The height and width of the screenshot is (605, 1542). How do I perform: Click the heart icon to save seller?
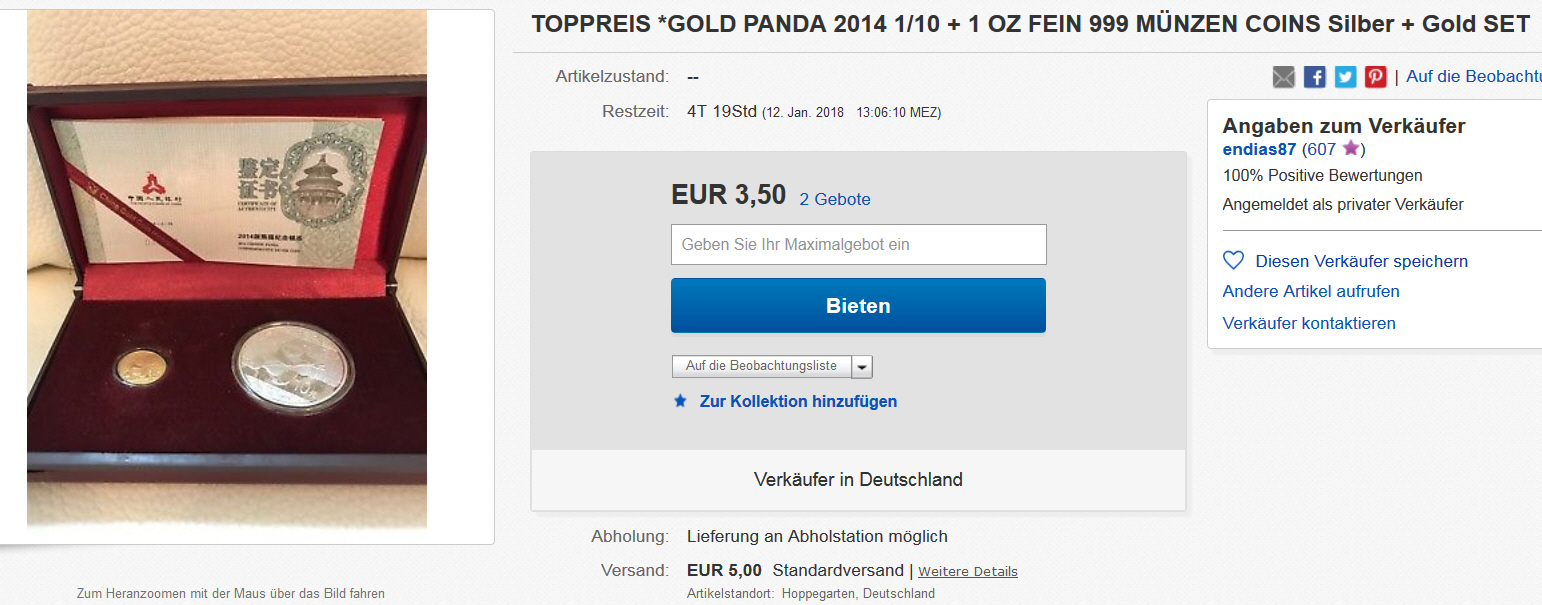pyautogui.click(x=1234, y=261)
